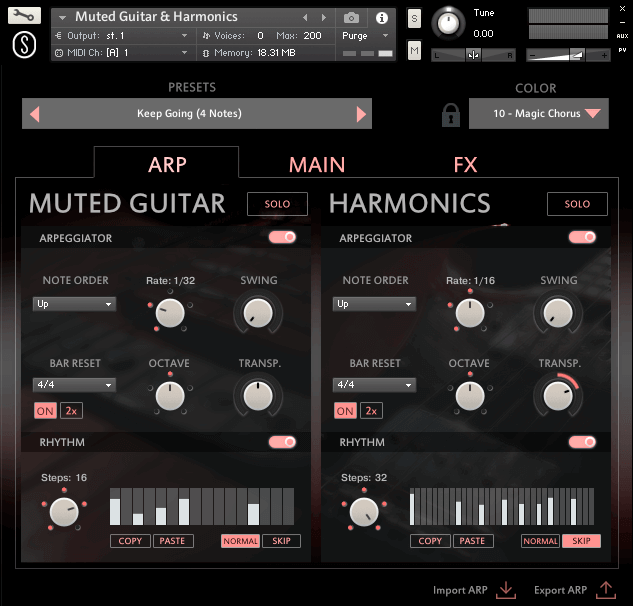Viewport: 633px width, 606px height.
Task: Select next preset with right arrow
Action: click(x=361, y=114)
